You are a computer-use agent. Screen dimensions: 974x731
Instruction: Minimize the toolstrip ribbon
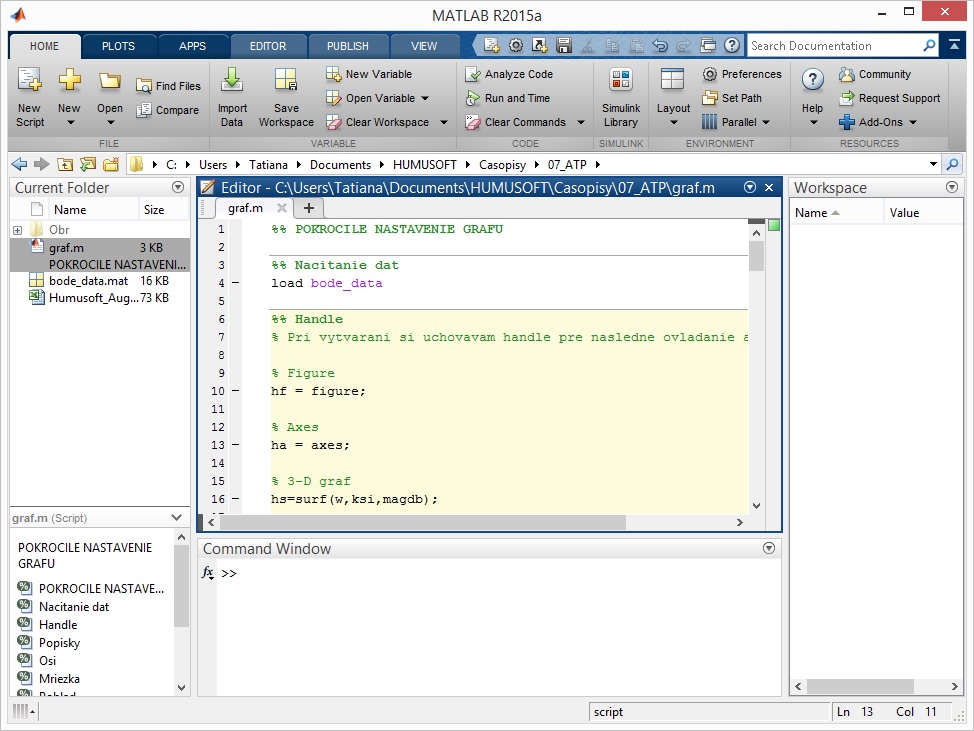coord(954,45)
